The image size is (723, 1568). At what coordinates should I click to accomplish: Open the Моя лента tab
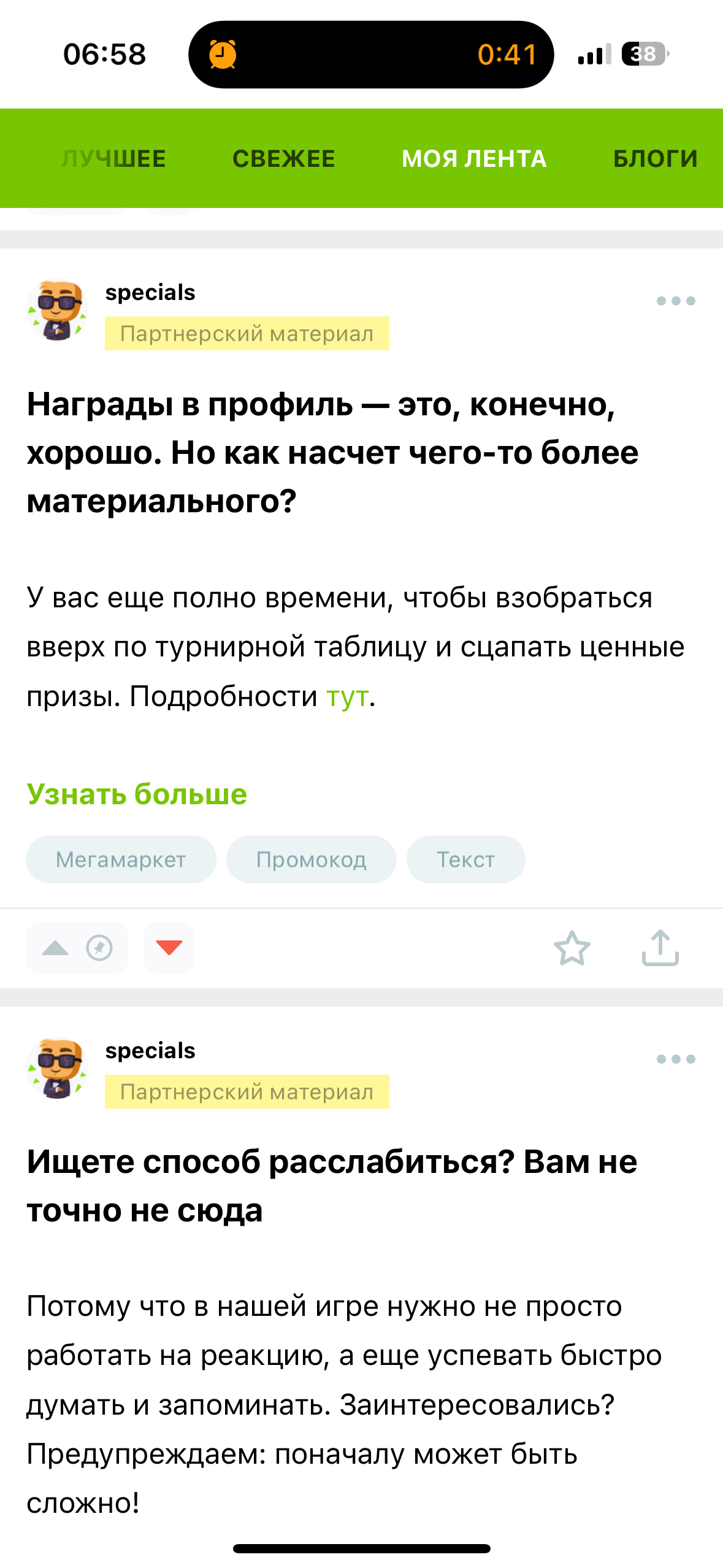click(x=474, y=159)
